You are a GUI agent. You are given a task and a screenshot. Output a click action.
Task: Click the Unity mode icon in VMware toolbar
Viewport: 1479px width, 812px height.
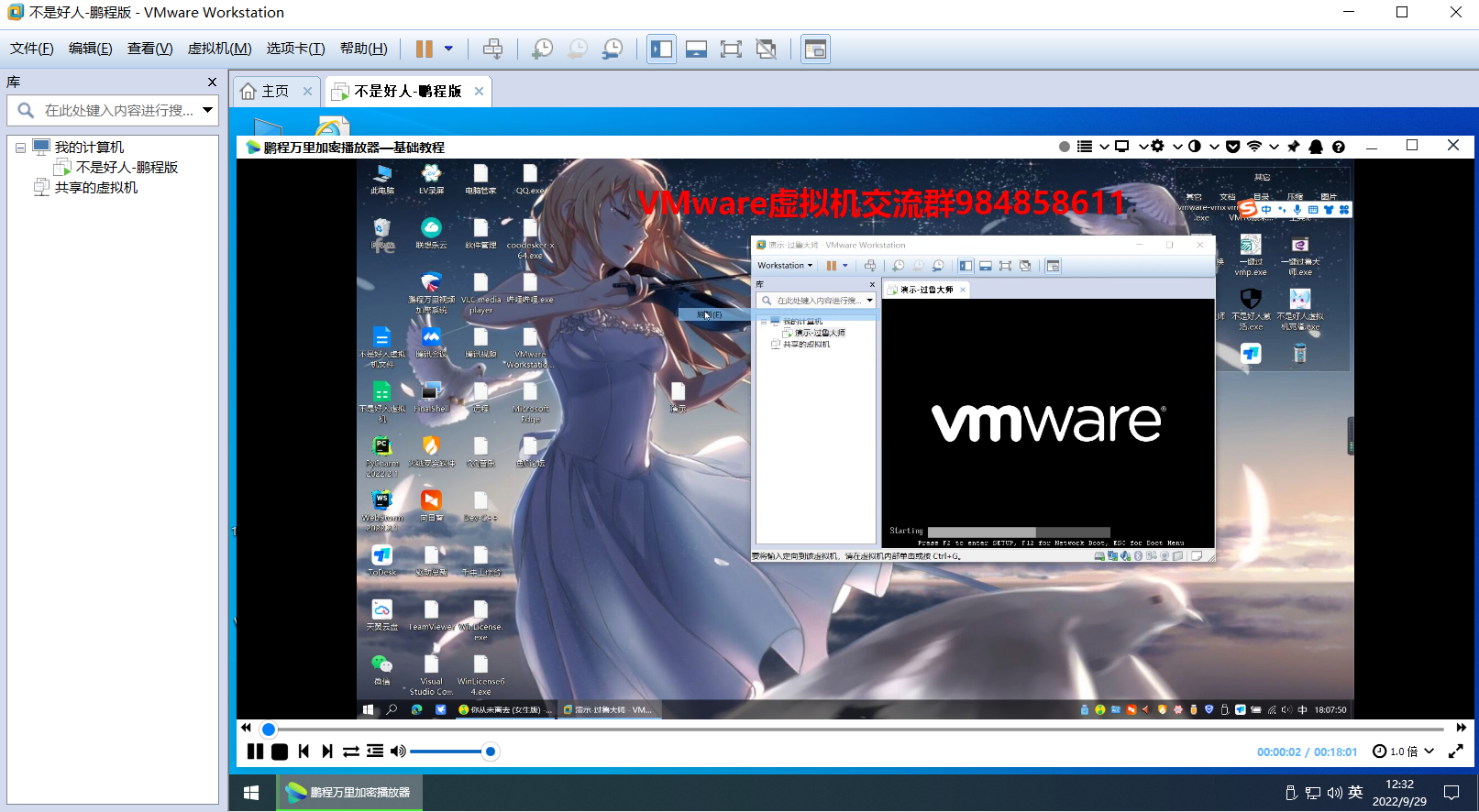coord(766,49)
